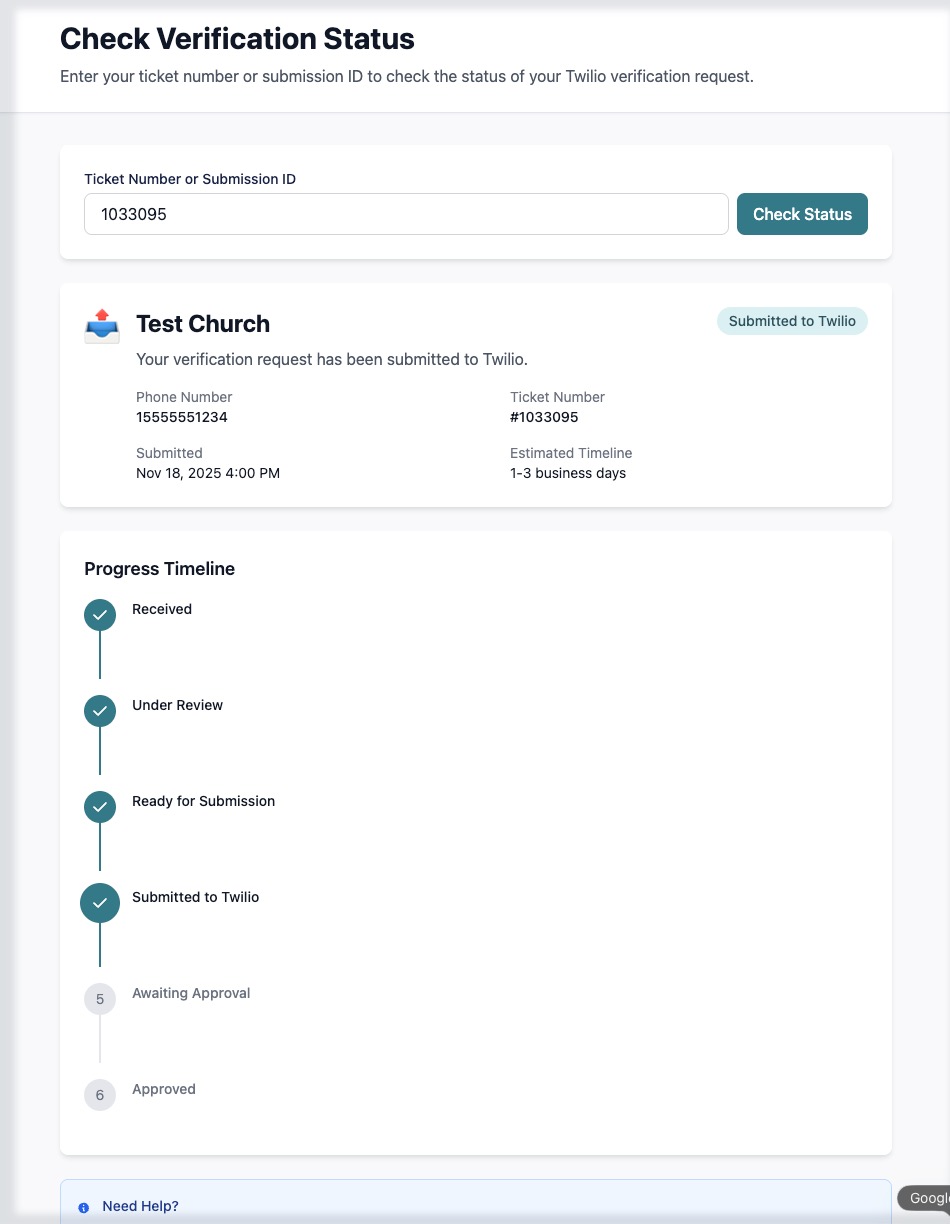This screenshot has height=1224, width=950.
Task: Click the Received step checkmark icon
Action: click(100, 615)
